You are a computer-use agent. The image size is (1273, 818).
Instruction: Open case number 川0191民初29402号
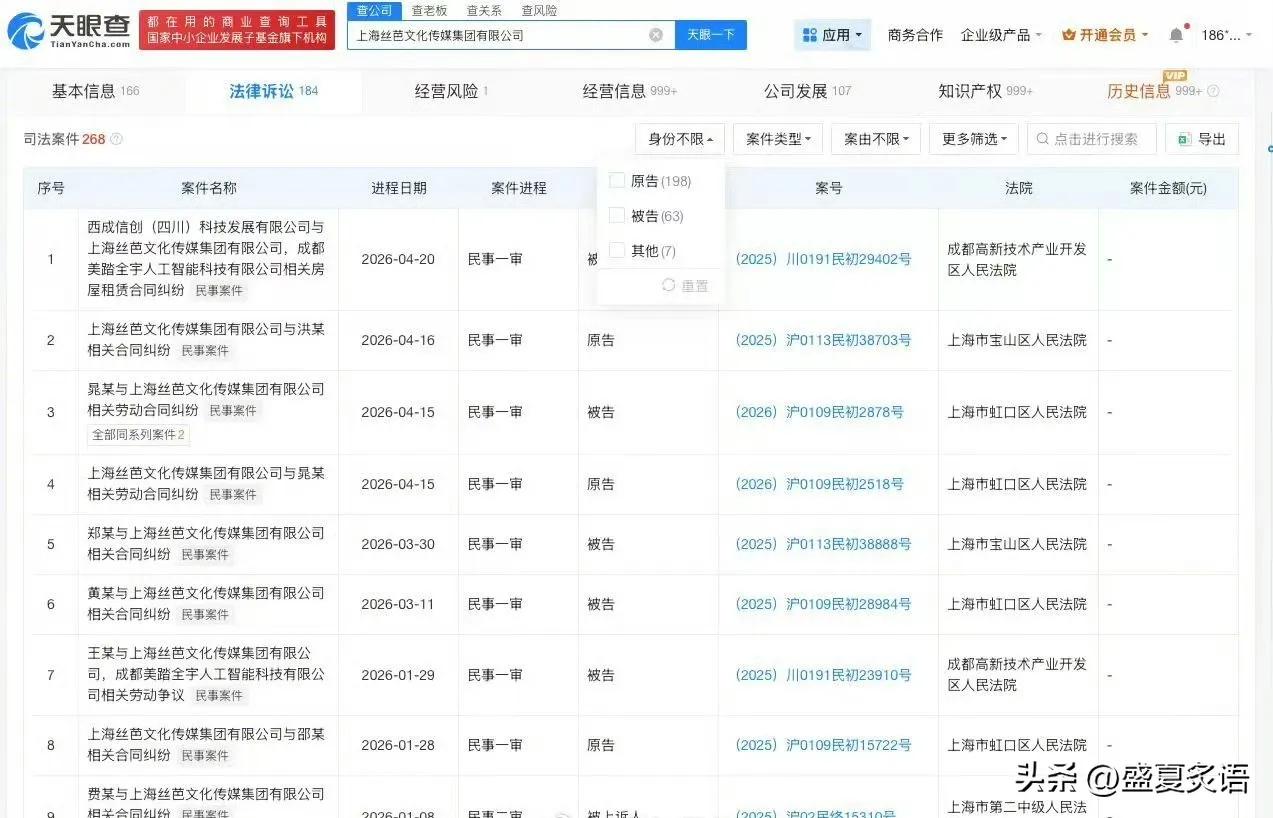pyautogui.click(x=823, y=259)
